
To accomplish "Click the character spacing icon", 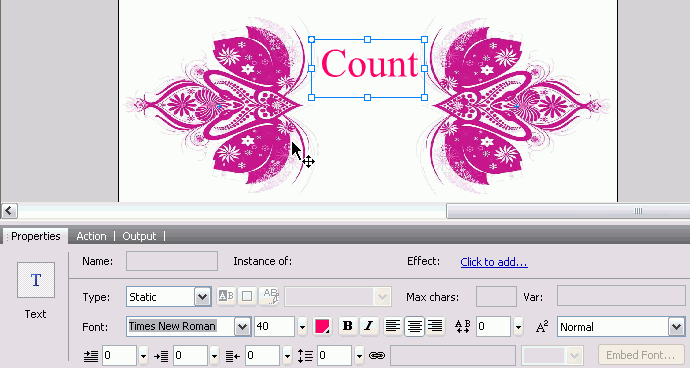I will (x=462, y=326).
